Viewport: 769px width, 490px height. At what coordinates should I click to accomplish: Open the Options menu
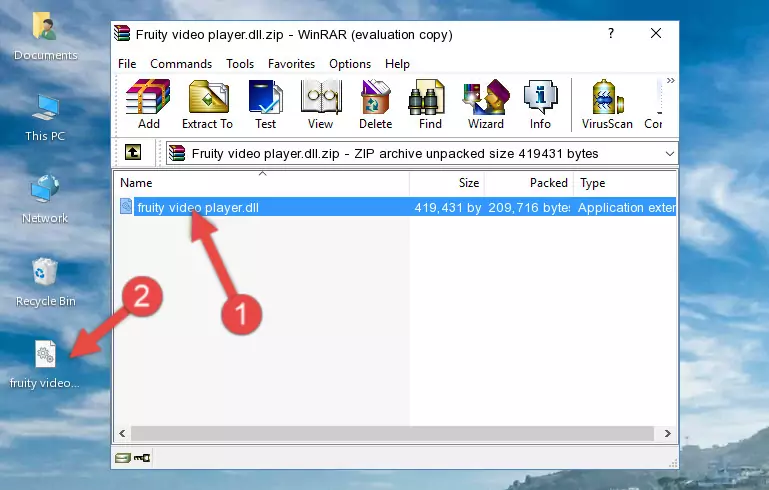(350, 64)
